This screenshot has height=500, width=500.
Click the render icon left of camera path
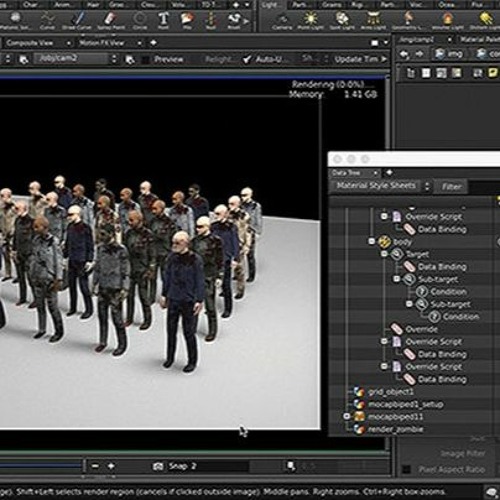[x=23, y=59]
